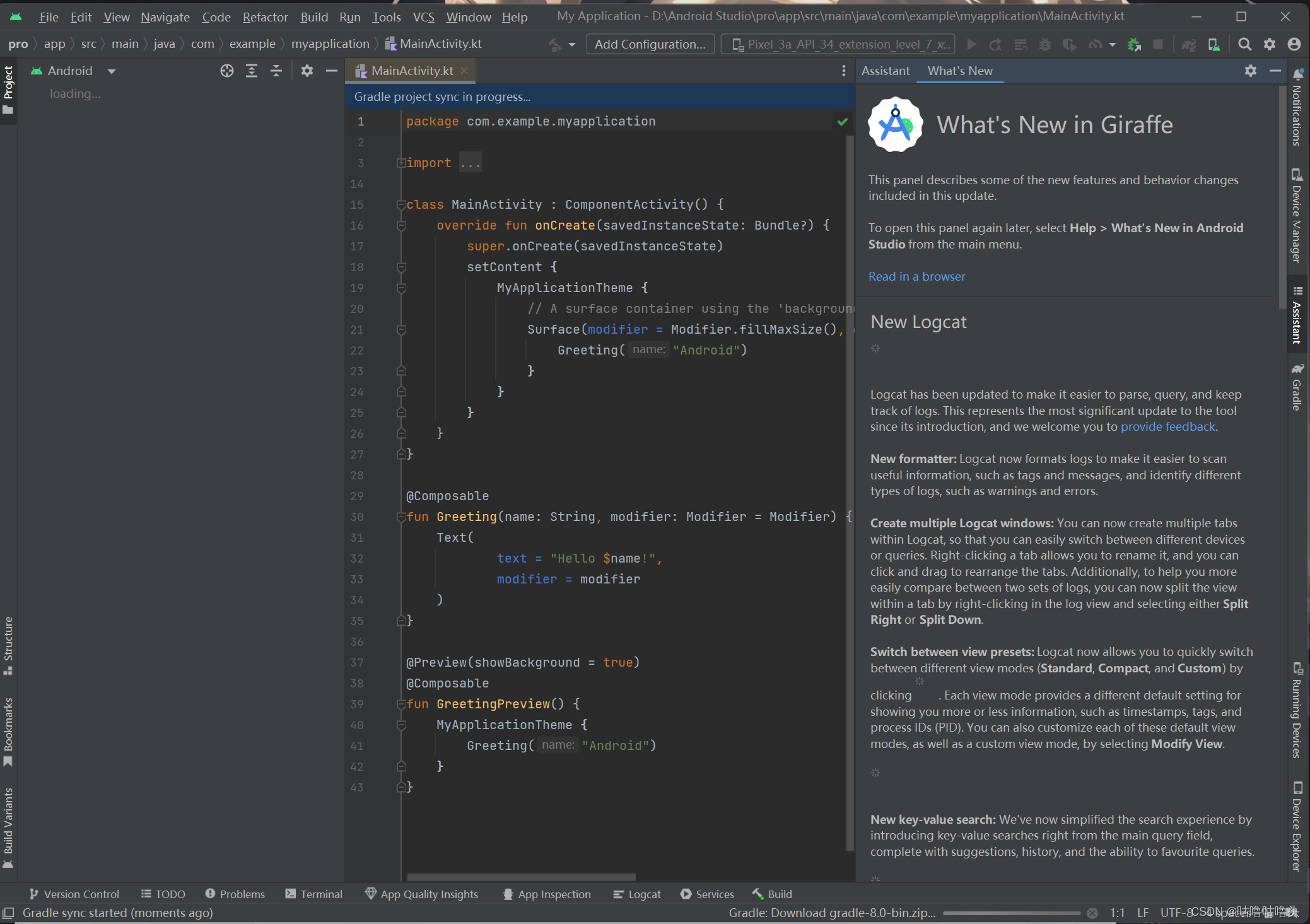Click the account avatar icon
The height and width of the screenshot is (924, 1310).
1294,44
